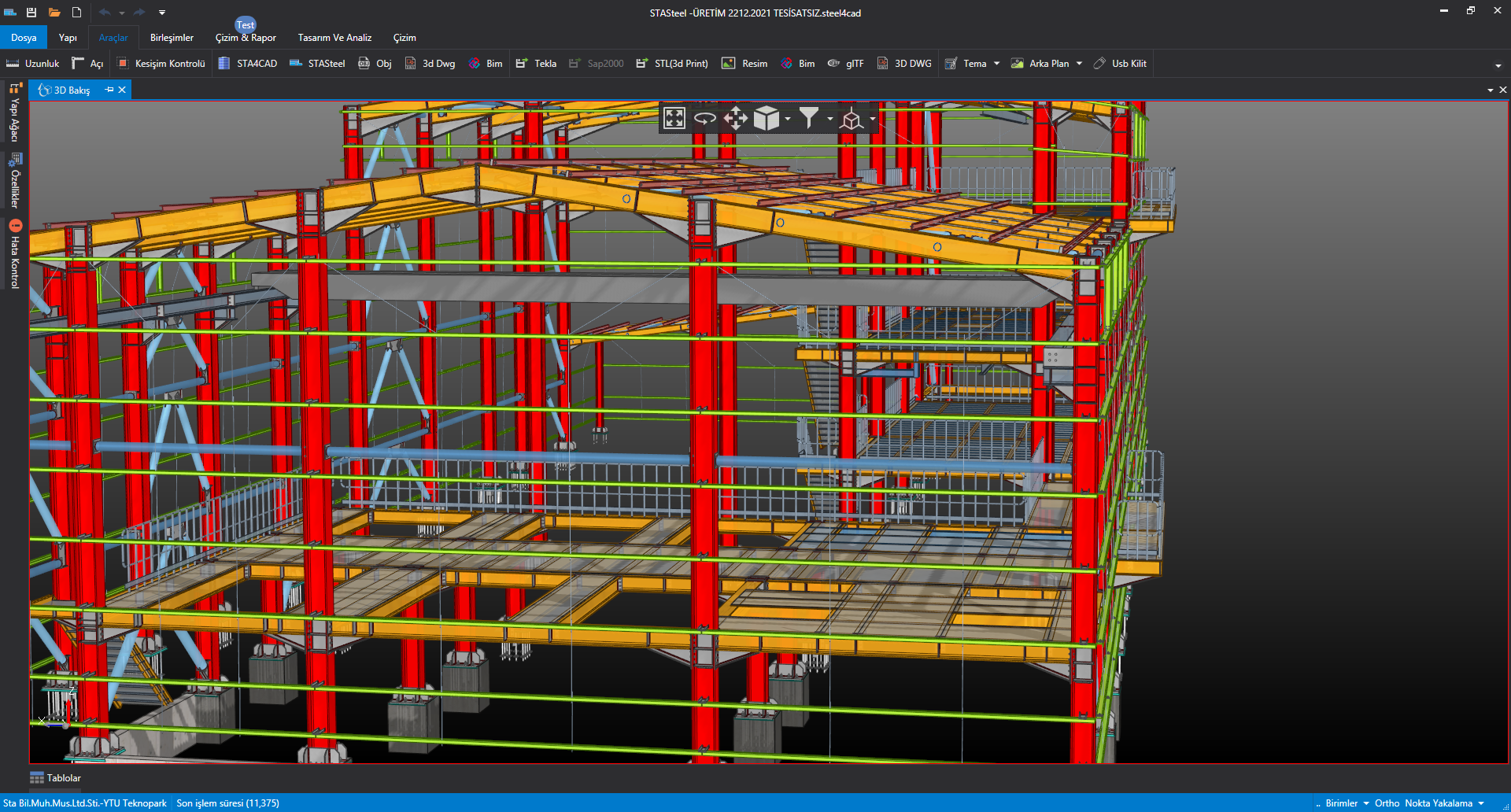Open the Dosya file menu
This screenshot has height=812, width=1511.
coord(24,38)
